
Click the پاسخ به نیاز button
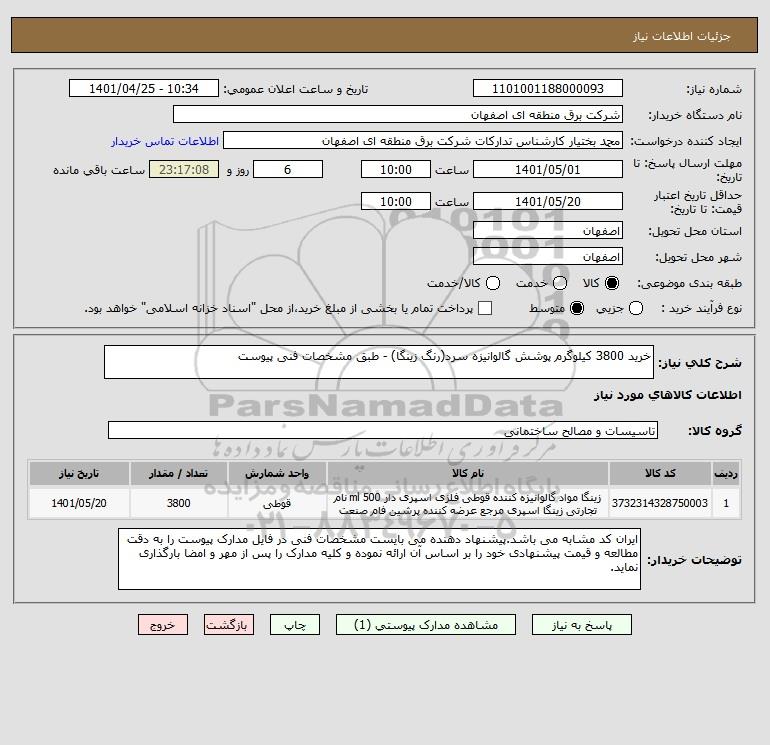(x=582, y=625)
